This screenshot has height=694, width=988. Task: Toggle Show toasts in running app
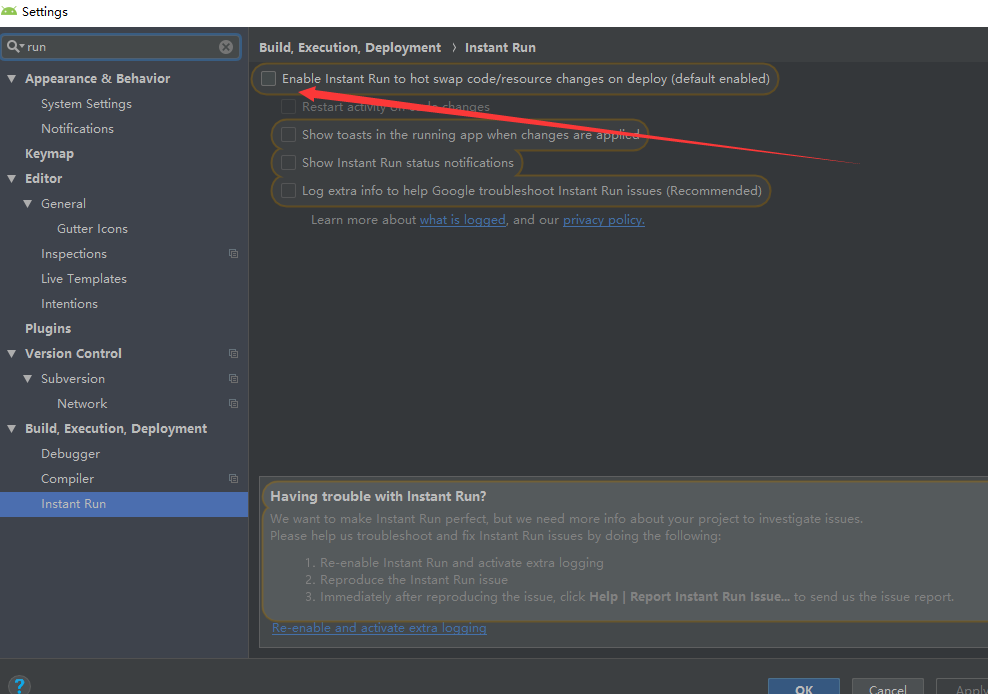click(289, 134)
